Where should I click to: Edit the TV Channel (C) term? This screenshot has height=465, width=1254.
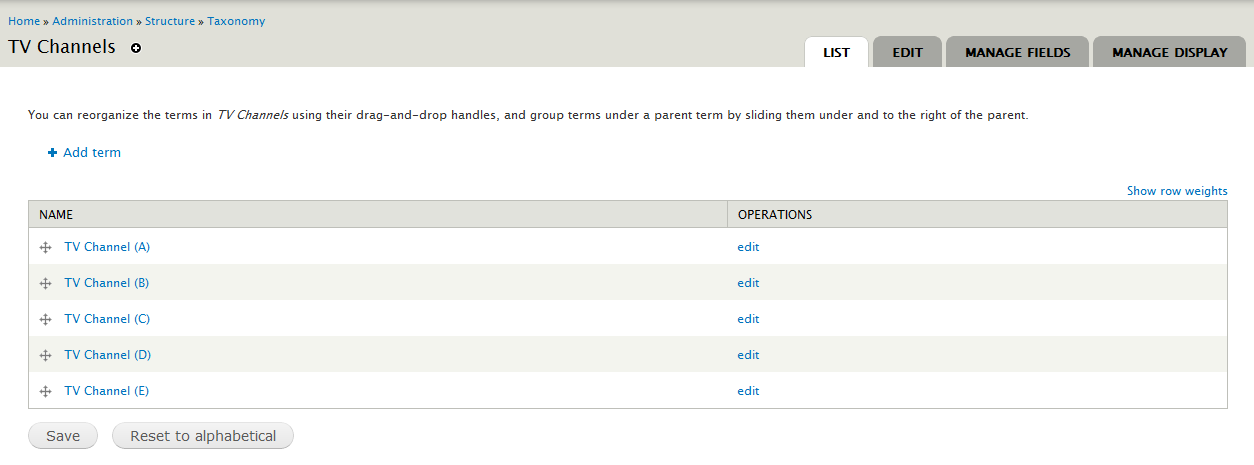(x=748, y=319)
